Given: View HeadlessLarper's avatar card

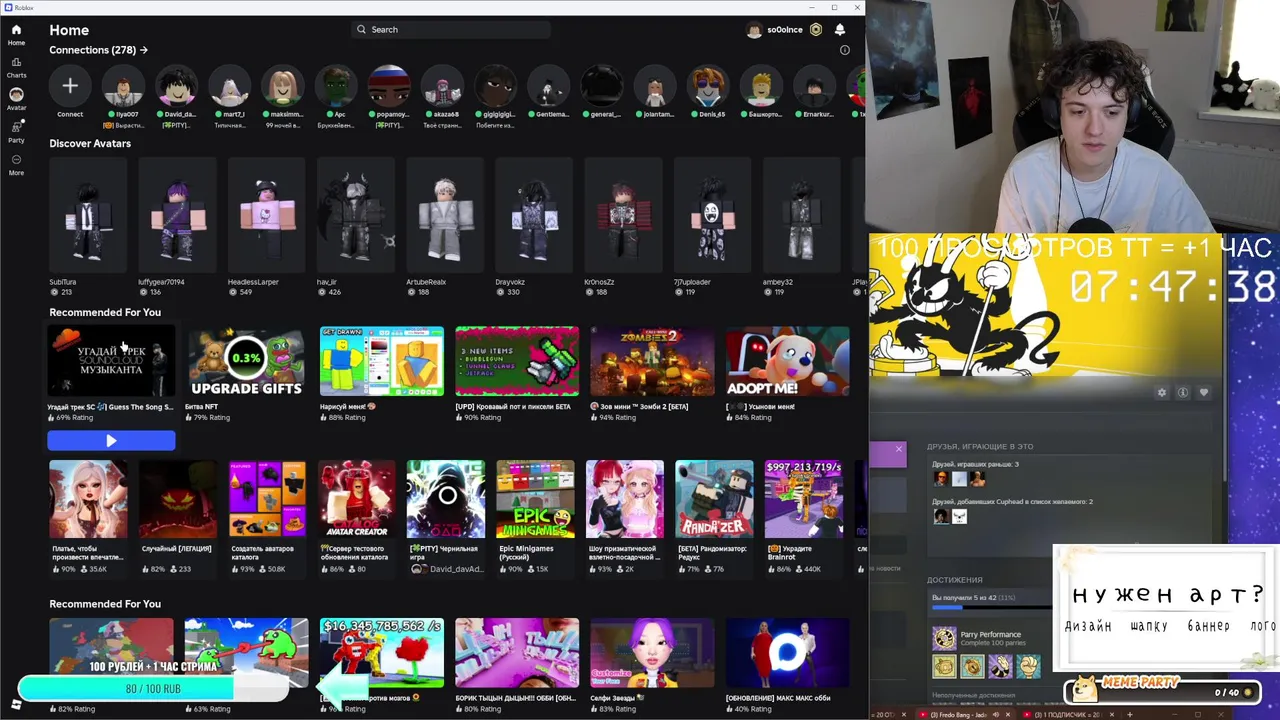Looking at the screenshot, I should 267,214.
